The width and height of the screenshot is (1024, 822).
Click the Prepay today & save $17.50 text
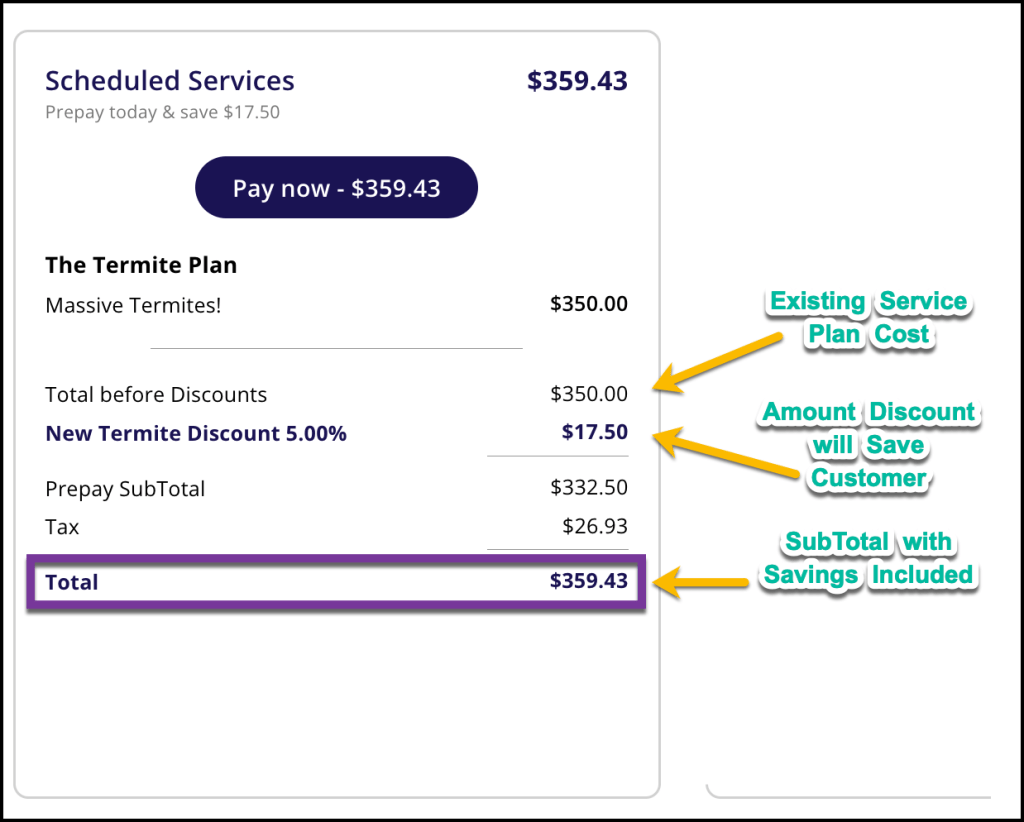click(x=162, y=113)
